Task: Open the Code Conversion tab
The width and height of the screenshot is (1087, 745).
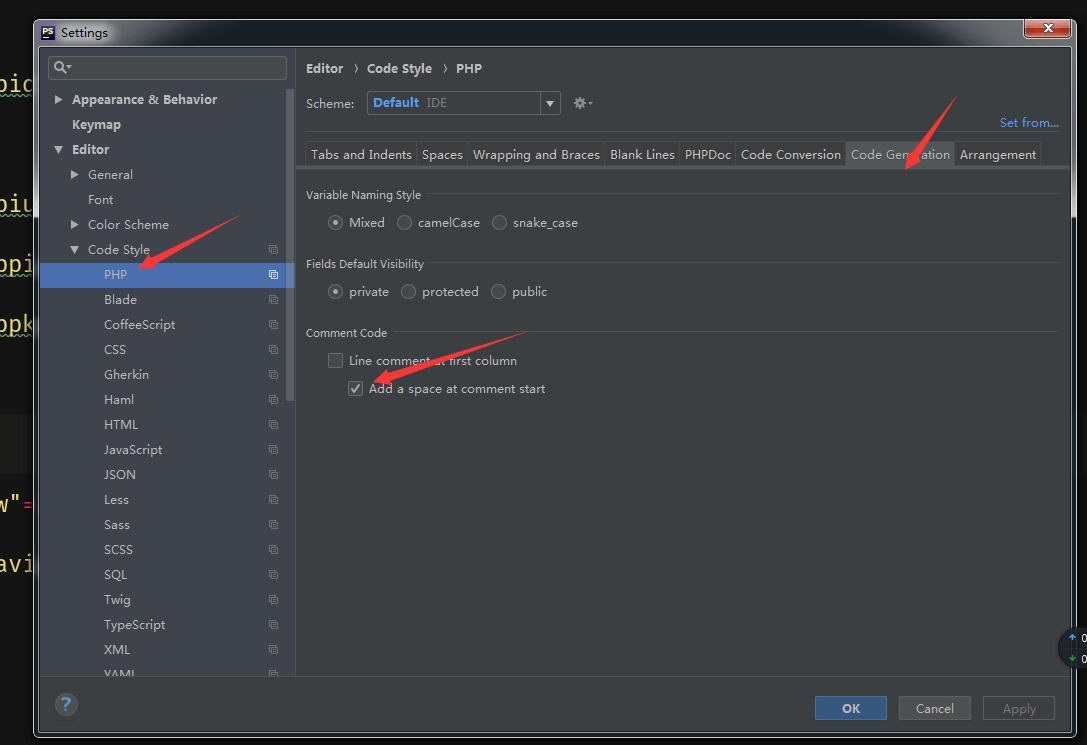Action: (790, 155)
